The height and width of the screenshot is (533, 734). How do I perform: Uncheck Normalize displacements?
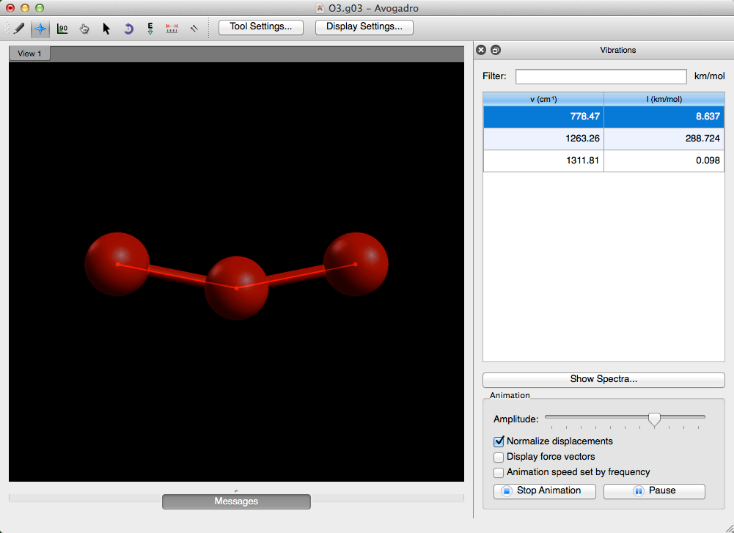[x=499, y=441]
